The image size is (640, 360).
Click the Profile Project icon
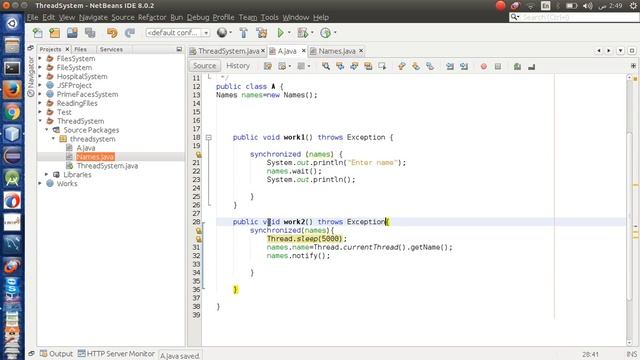325,33
